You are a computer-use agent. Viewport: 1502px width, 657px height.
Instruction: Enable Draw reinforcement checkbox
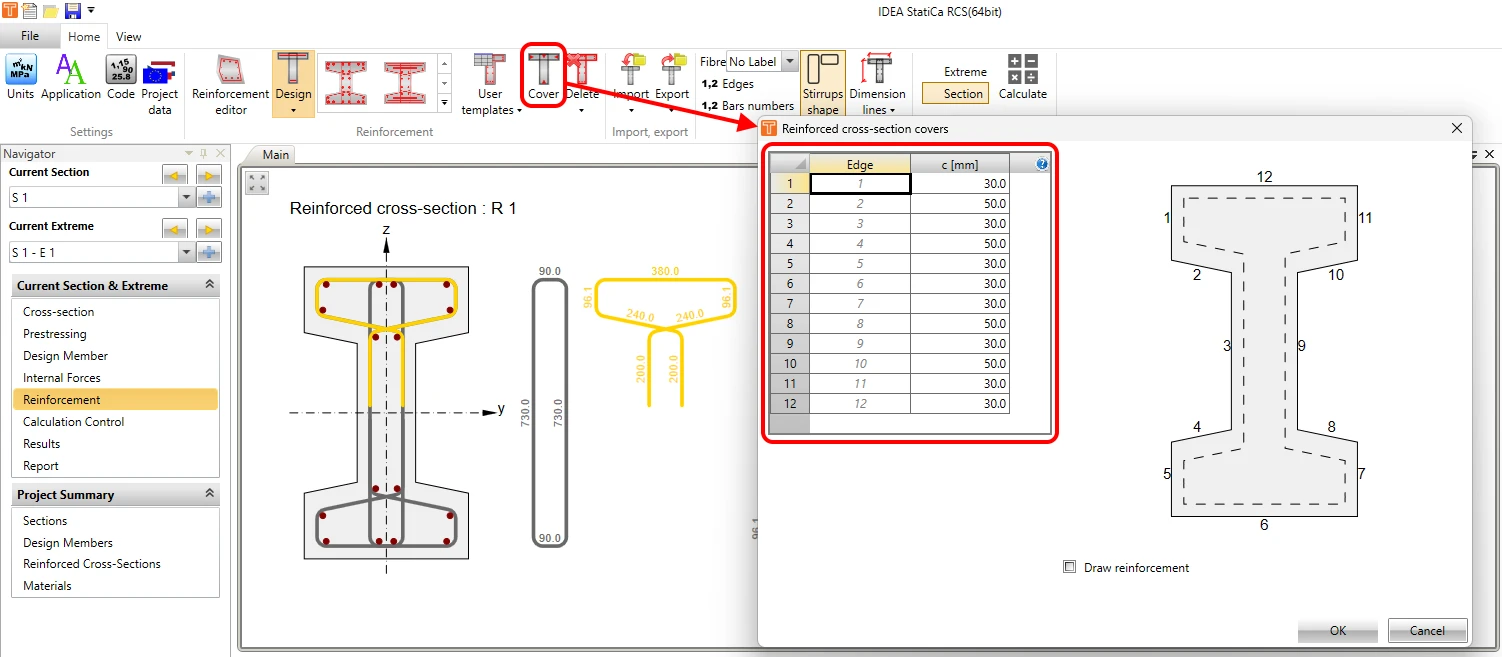coord(1070,568)
